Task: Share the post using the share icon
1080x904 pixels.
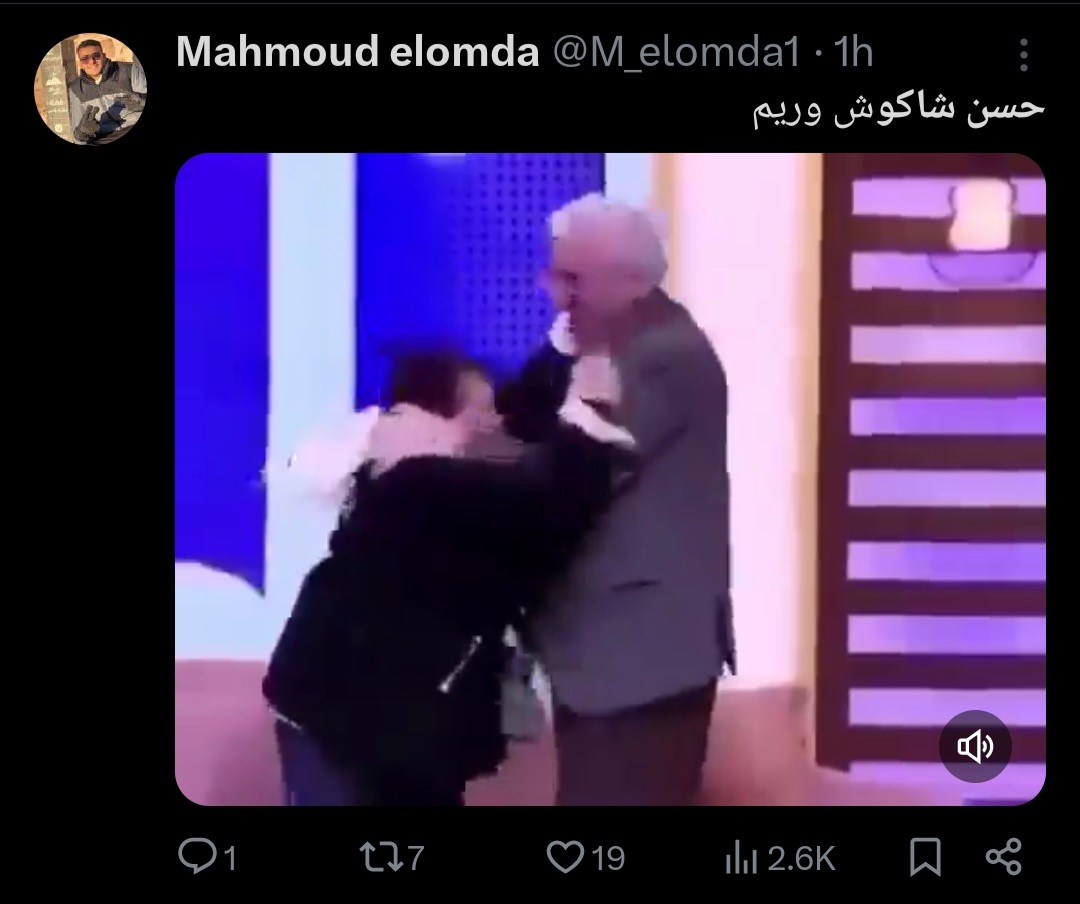Action: coord(1004,857)
